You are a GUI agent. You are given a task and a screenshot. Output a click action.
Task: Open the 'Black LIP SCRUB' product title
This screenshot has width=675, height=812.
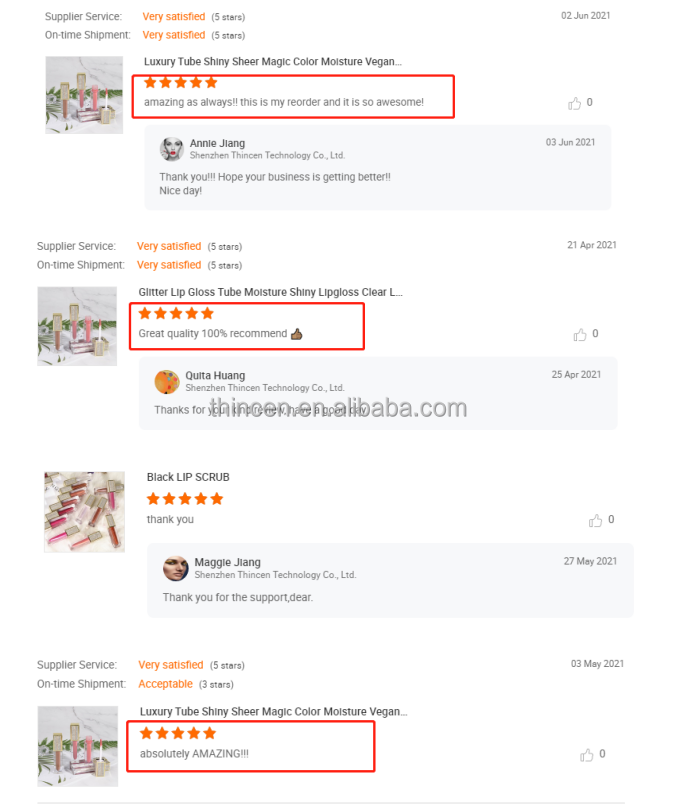[x=188, y=477]
